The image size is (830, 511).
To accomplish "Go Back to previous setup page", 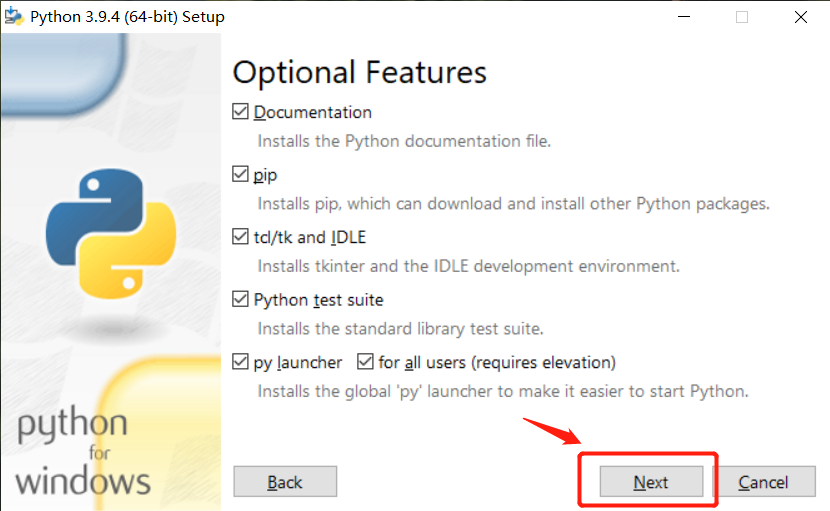I will pos(285,482).
